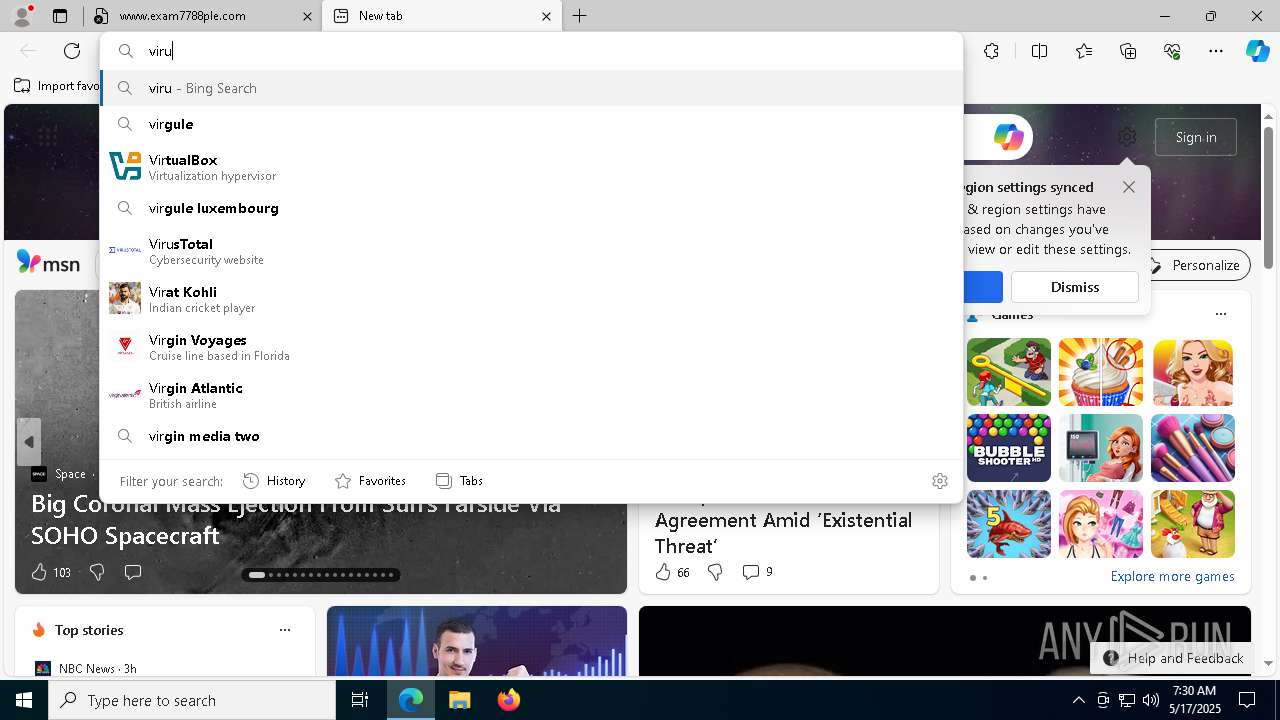1280x720 pixels.
Task: Click Import favorites bookmark bar item
Action: [57, 86]
